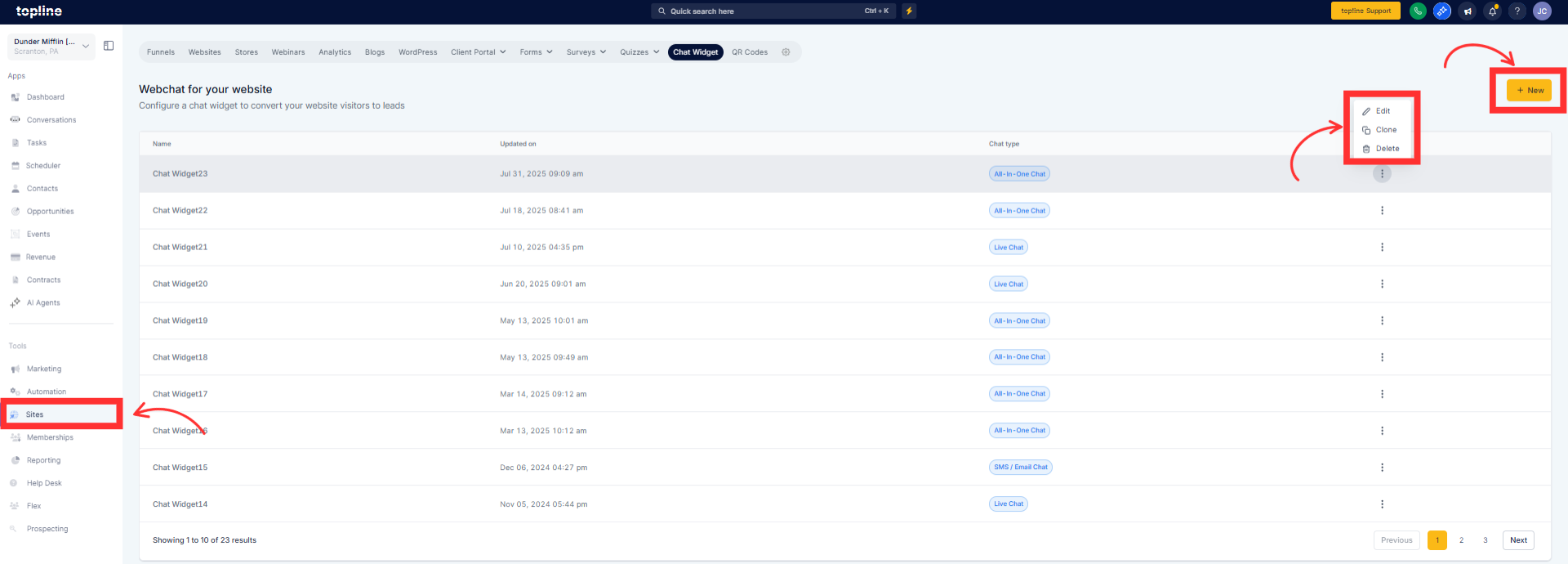Open the three-dot menu for Chat Widget20

coord(1382,284)
